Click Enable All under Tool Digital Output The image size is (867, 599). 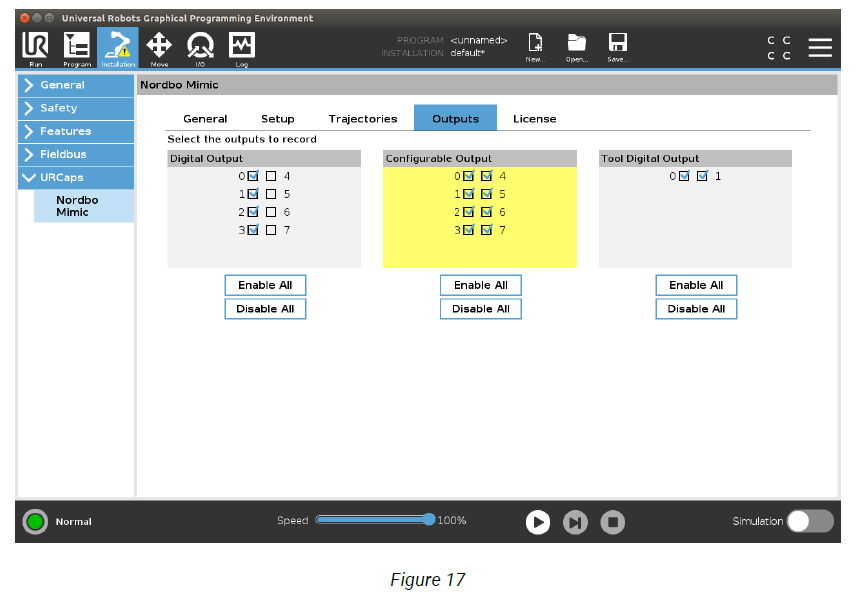tap(697, 285)
